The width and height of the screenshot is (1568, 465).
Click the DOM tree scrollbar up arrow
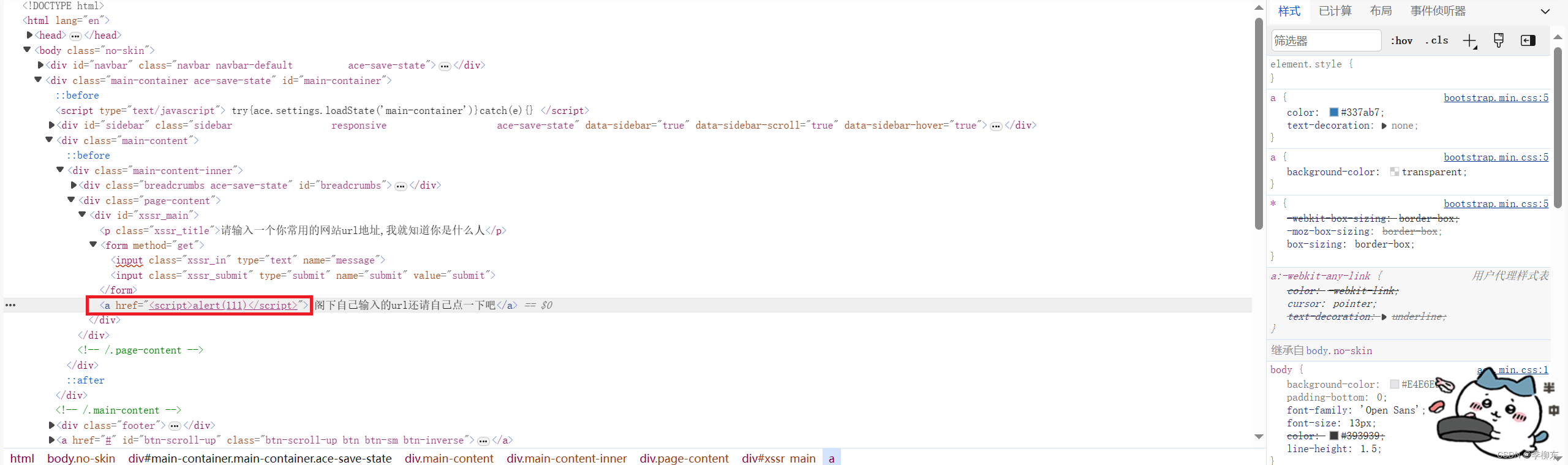click(x=1259, y=7)
